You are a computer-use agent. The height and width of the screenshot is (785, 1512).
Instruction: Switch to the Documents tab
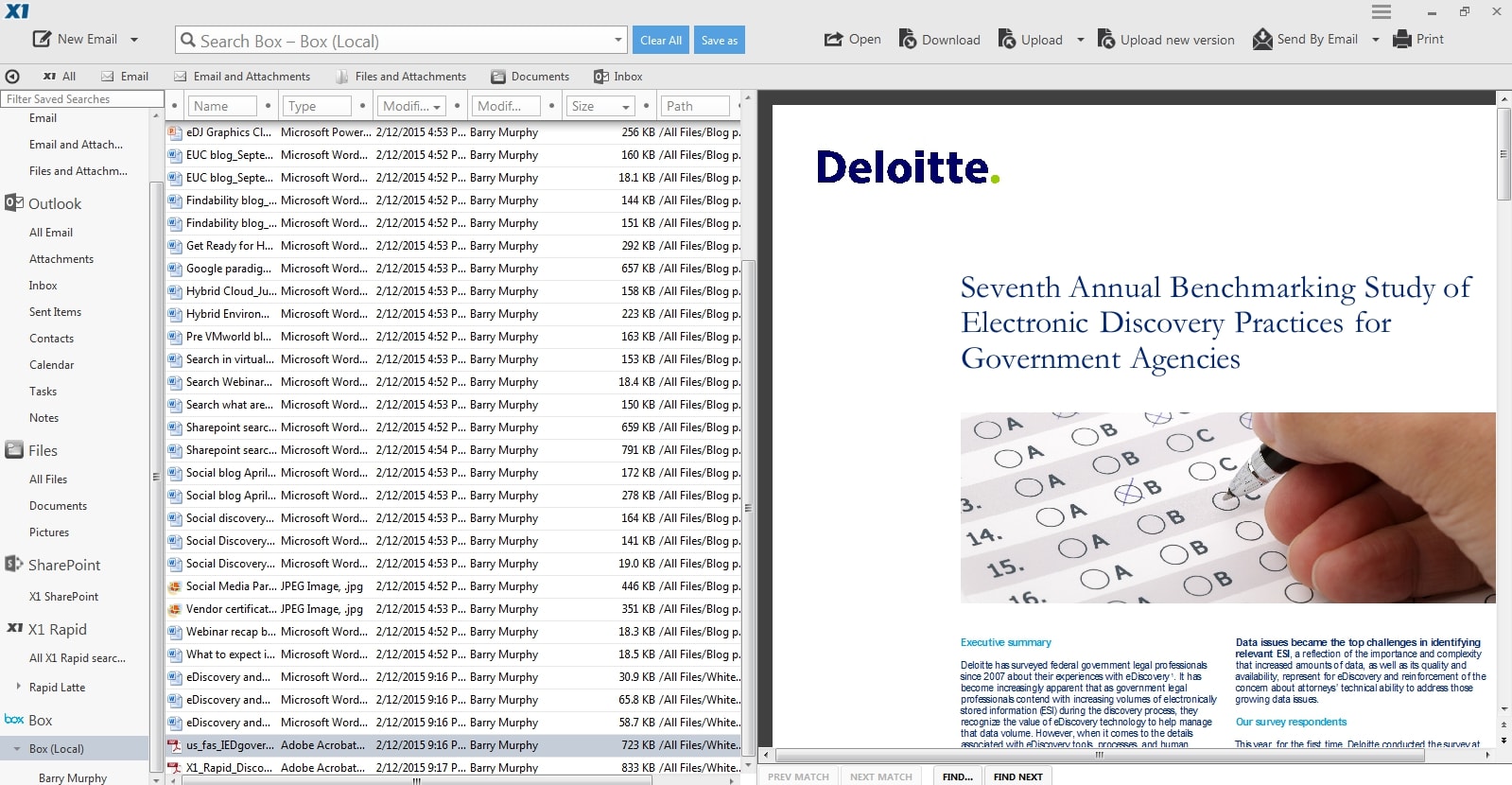tap(530, 77)
